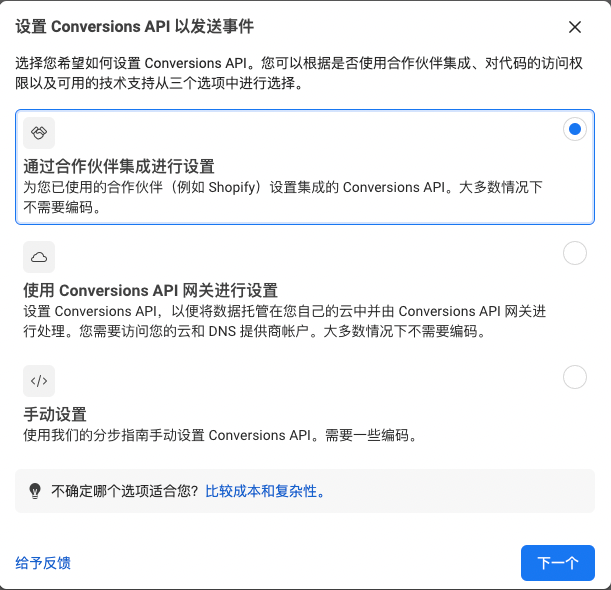Click the cloud gateway icon

pos(39,257)
